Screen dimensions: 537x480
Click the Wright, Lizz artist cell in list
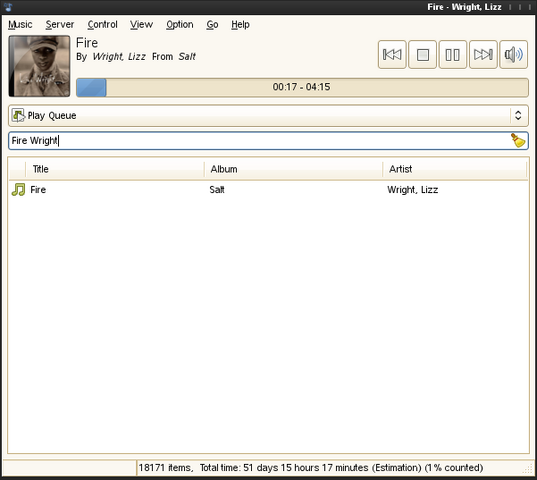pos(412,190)
